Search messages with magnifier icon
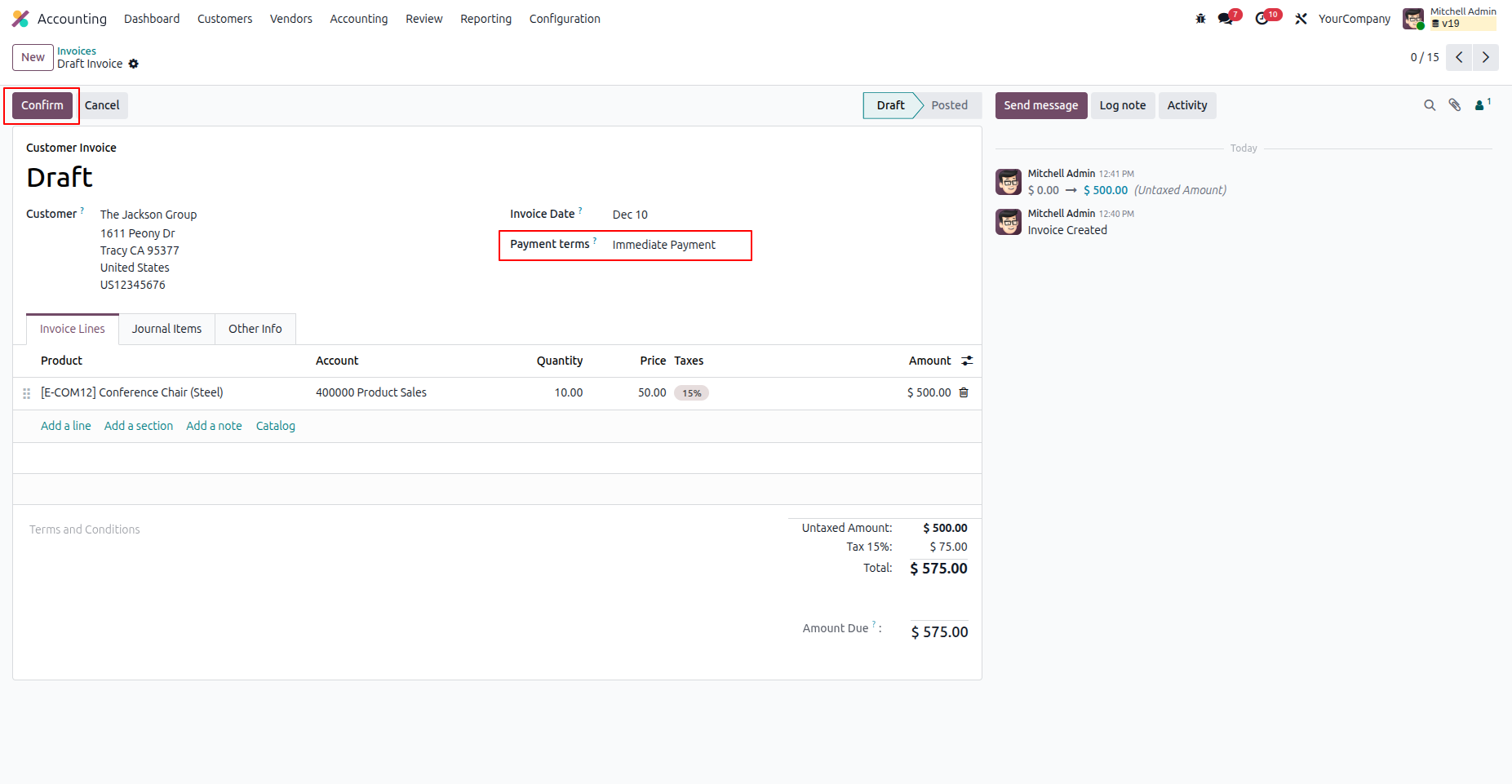Screen dimensions: 1512x784 click(1430, 105)
